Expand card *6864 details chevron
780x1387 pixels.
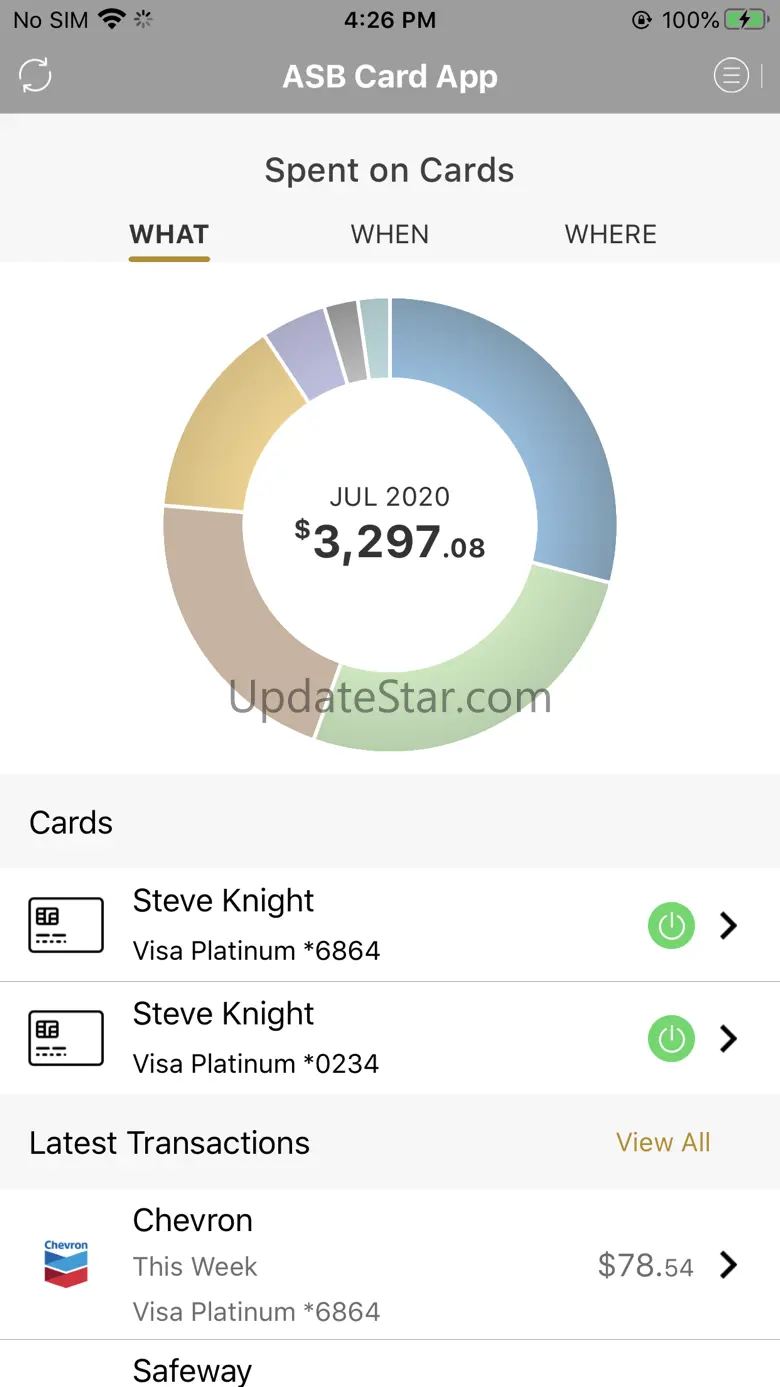tap(729, 926)
